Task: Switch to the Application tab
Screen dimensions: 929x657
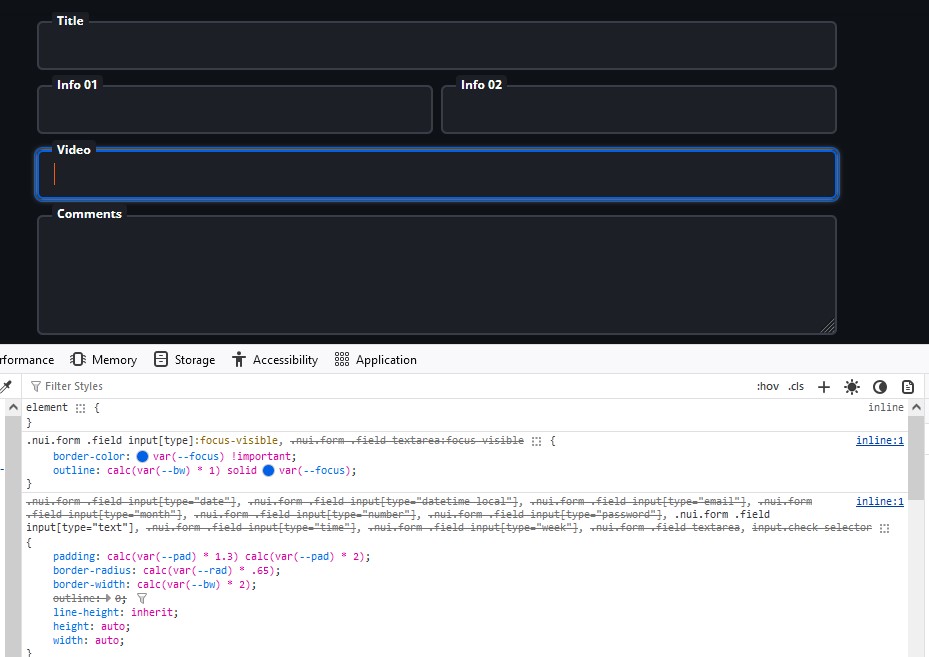Action: [375, 360]
